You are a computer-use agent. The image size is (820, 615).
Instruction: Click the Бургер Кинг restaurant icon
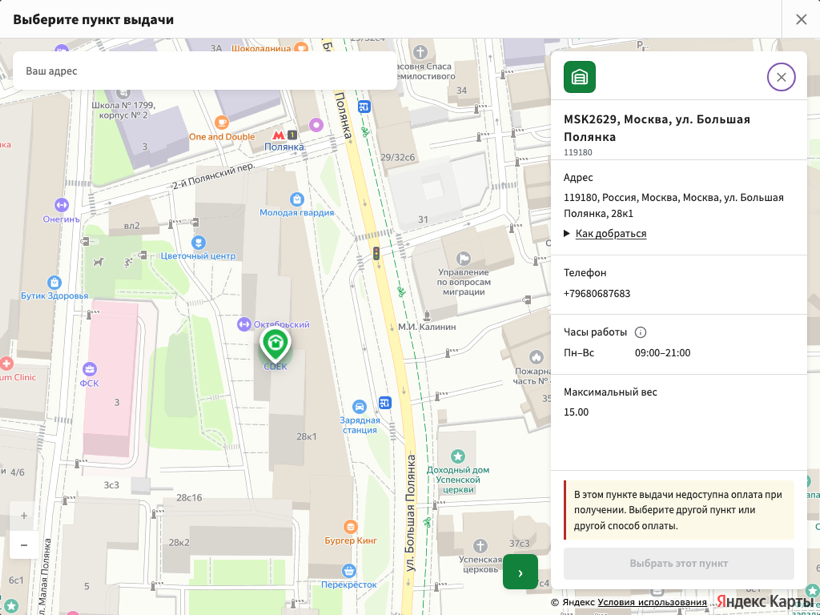350,527
